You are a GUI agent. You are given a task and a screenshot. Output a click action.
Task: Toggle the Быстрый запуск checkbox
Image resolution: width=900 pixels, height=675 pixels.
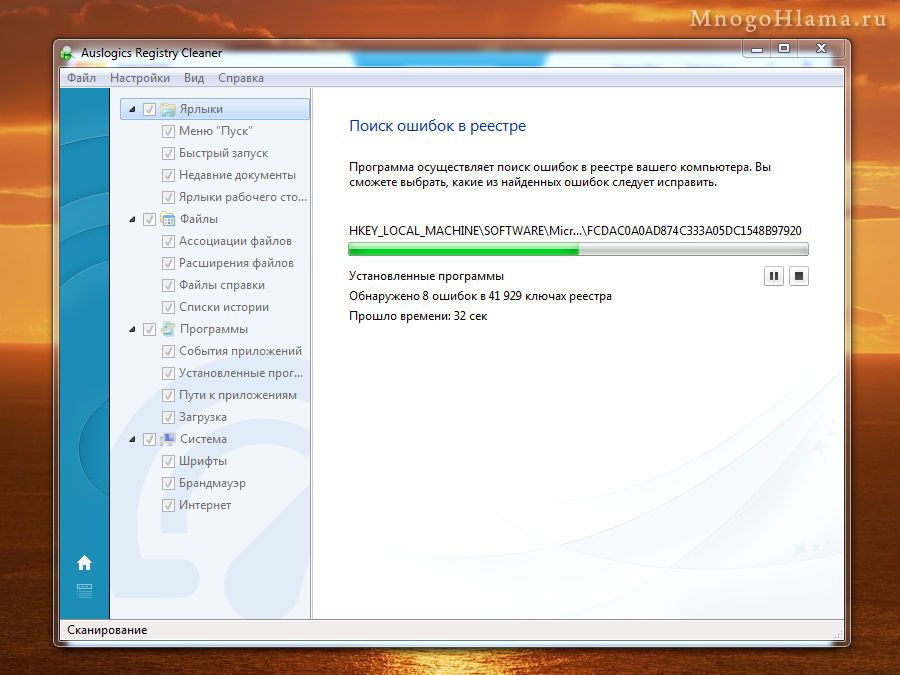point(169,153)
